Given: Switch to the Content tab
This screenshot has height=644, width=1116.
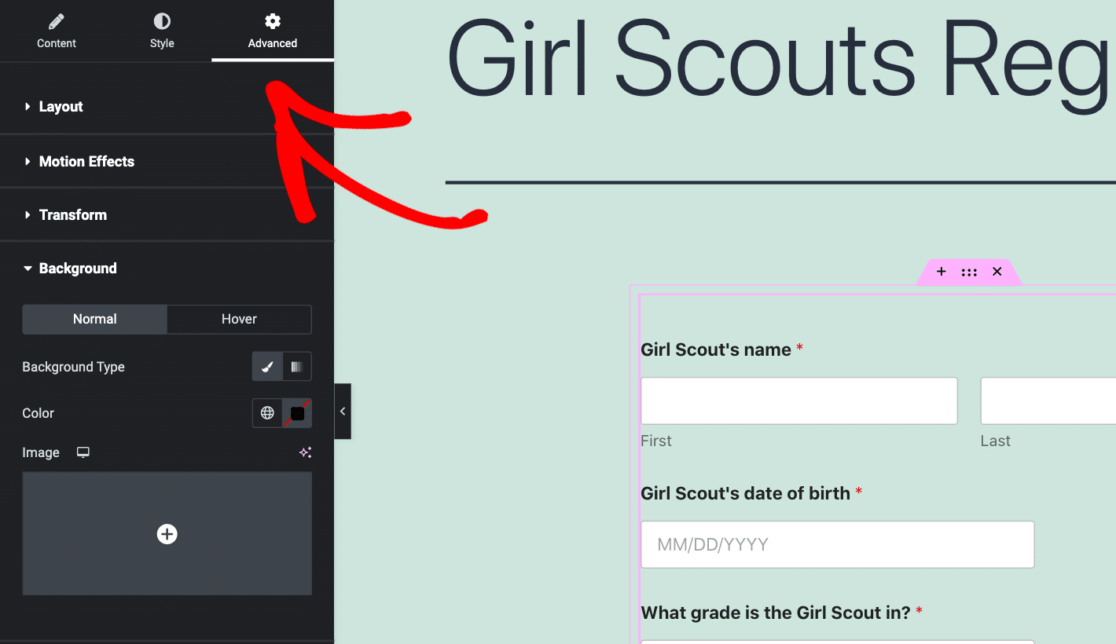Looking at the screenshot, I should click(x=56, y=31).
